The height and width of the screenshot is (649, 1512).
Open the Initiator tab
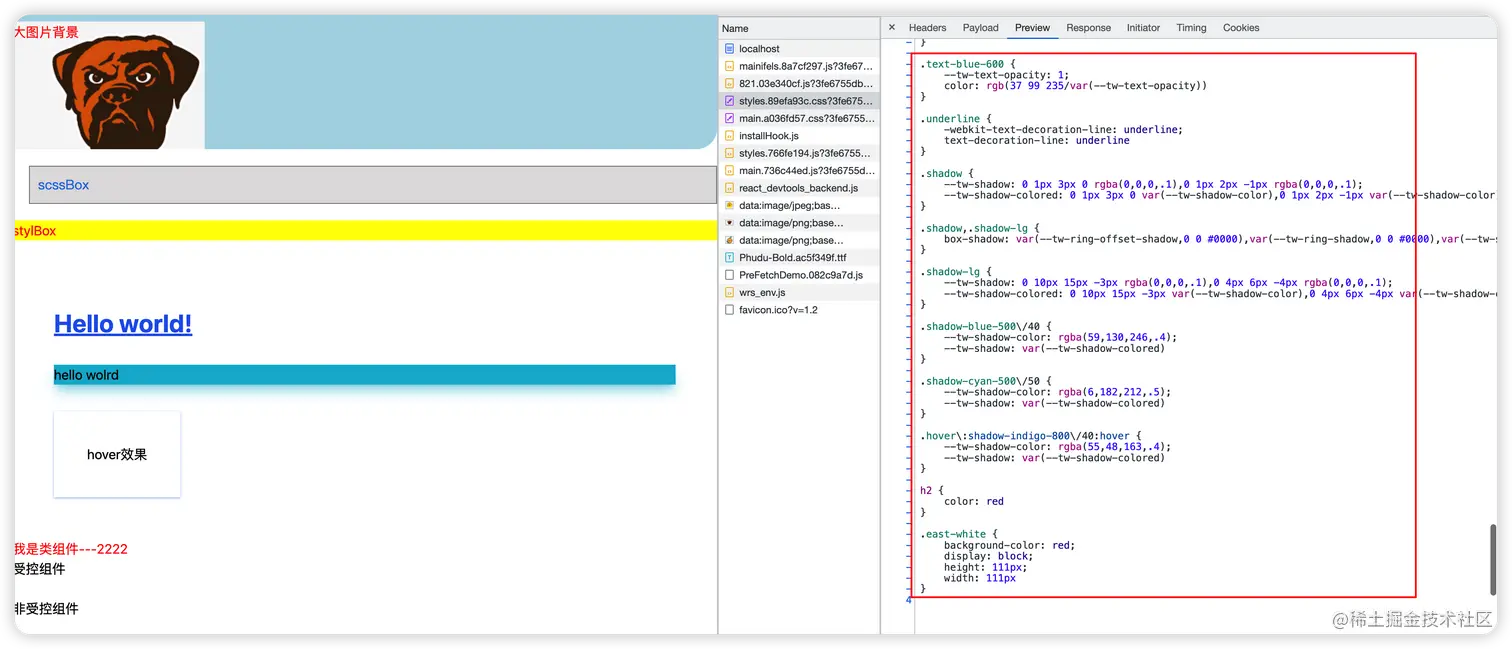(1143, 28)
